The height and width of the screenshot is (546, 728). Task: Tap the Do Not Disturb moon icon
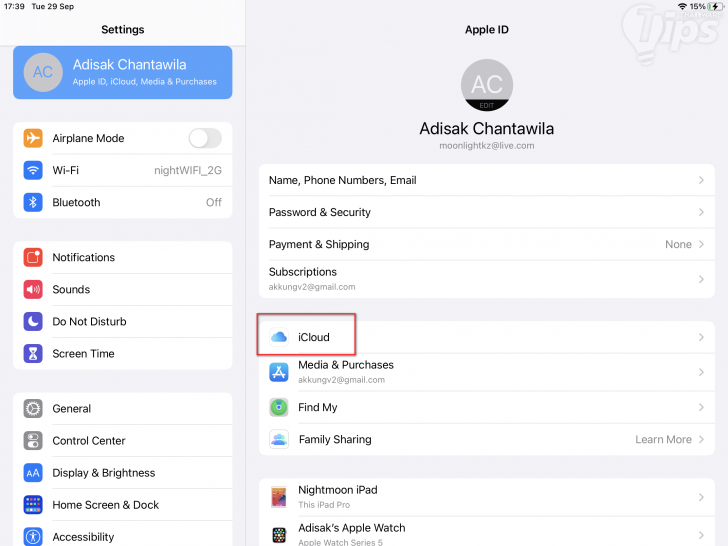click(33, 321)
